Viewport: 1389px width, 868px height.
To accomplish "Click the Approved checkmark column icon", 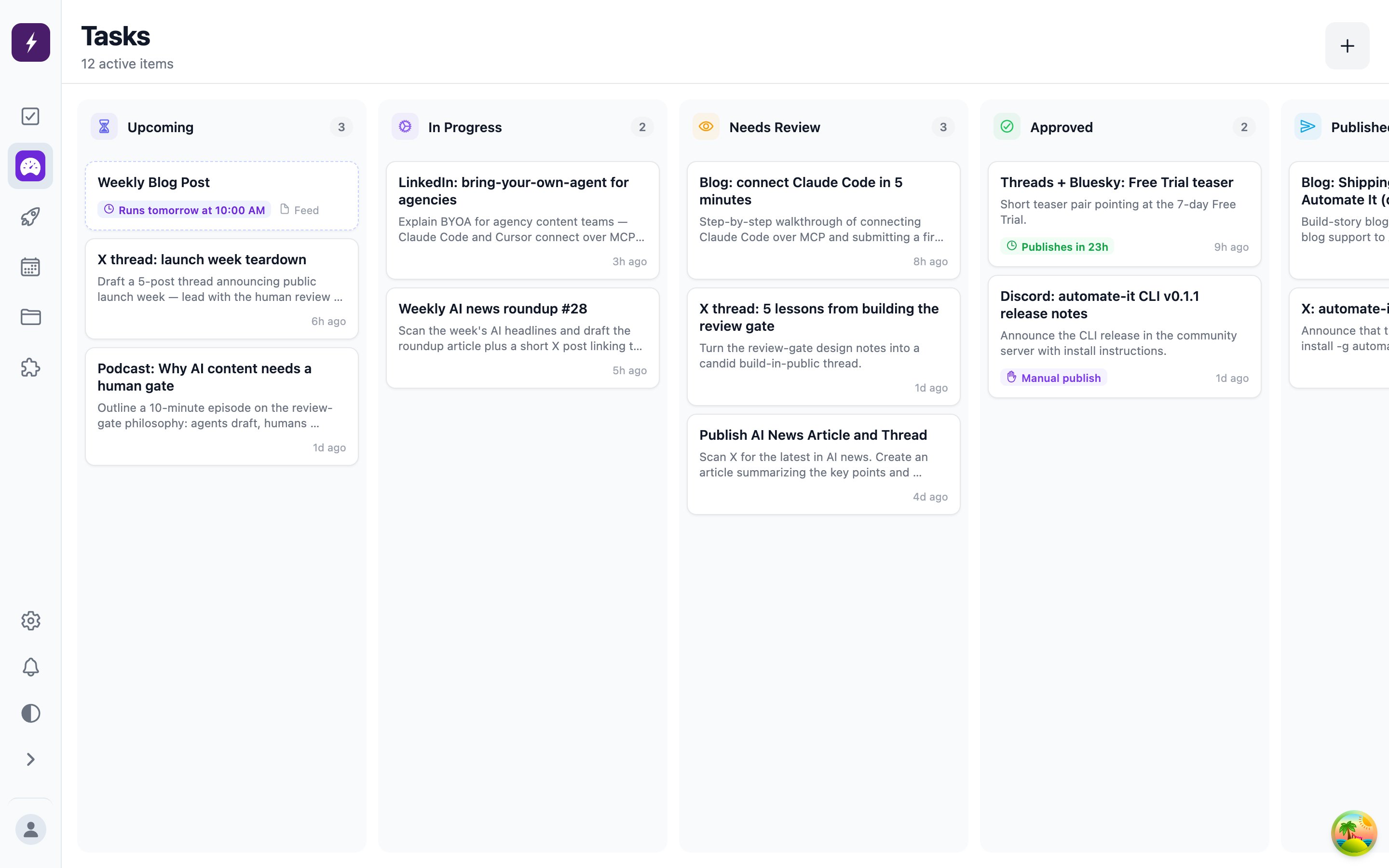I will point(1007,126).
